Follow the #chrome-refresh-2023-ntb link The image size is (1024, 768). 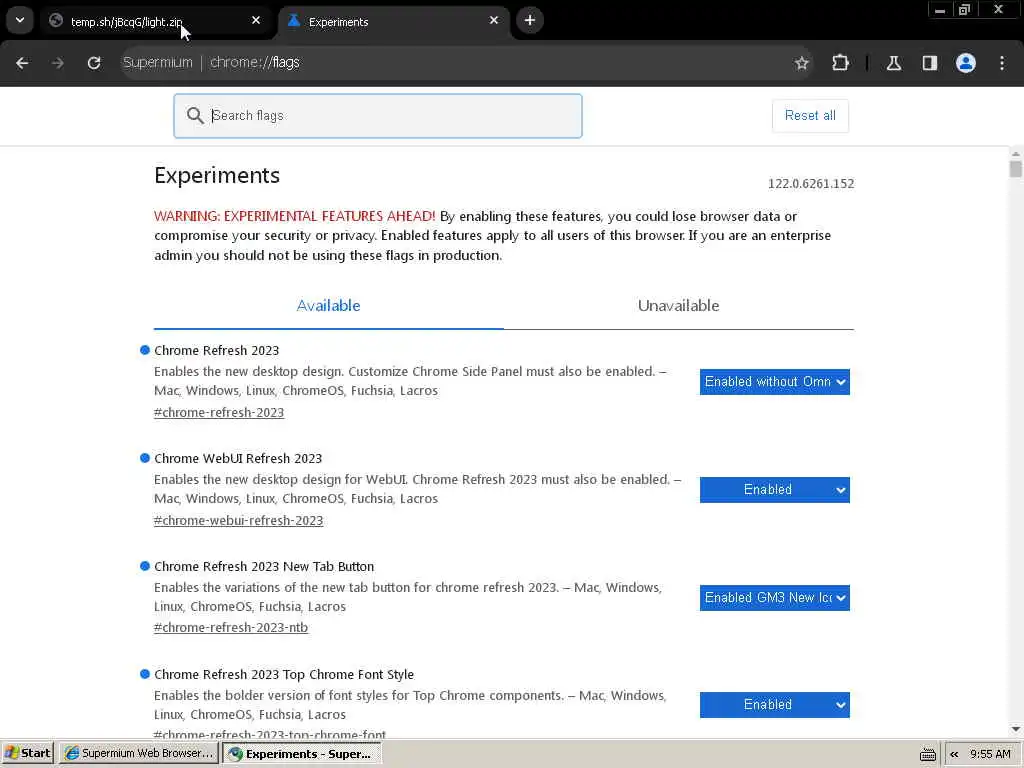(x=231, y=628)
